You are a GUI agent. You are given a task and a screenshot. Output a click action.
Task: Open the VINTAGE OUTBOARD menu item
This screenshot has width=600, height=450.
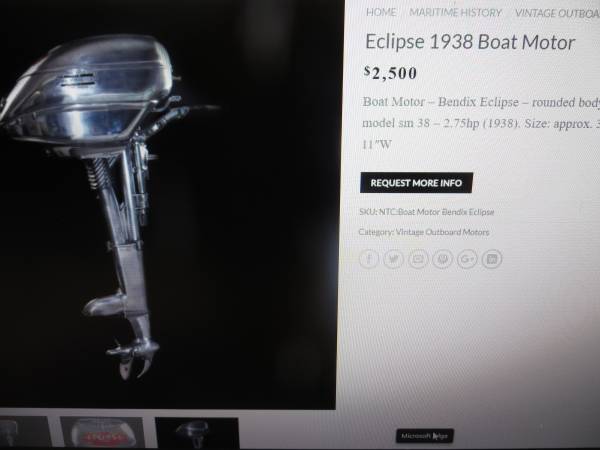point(558,13)
